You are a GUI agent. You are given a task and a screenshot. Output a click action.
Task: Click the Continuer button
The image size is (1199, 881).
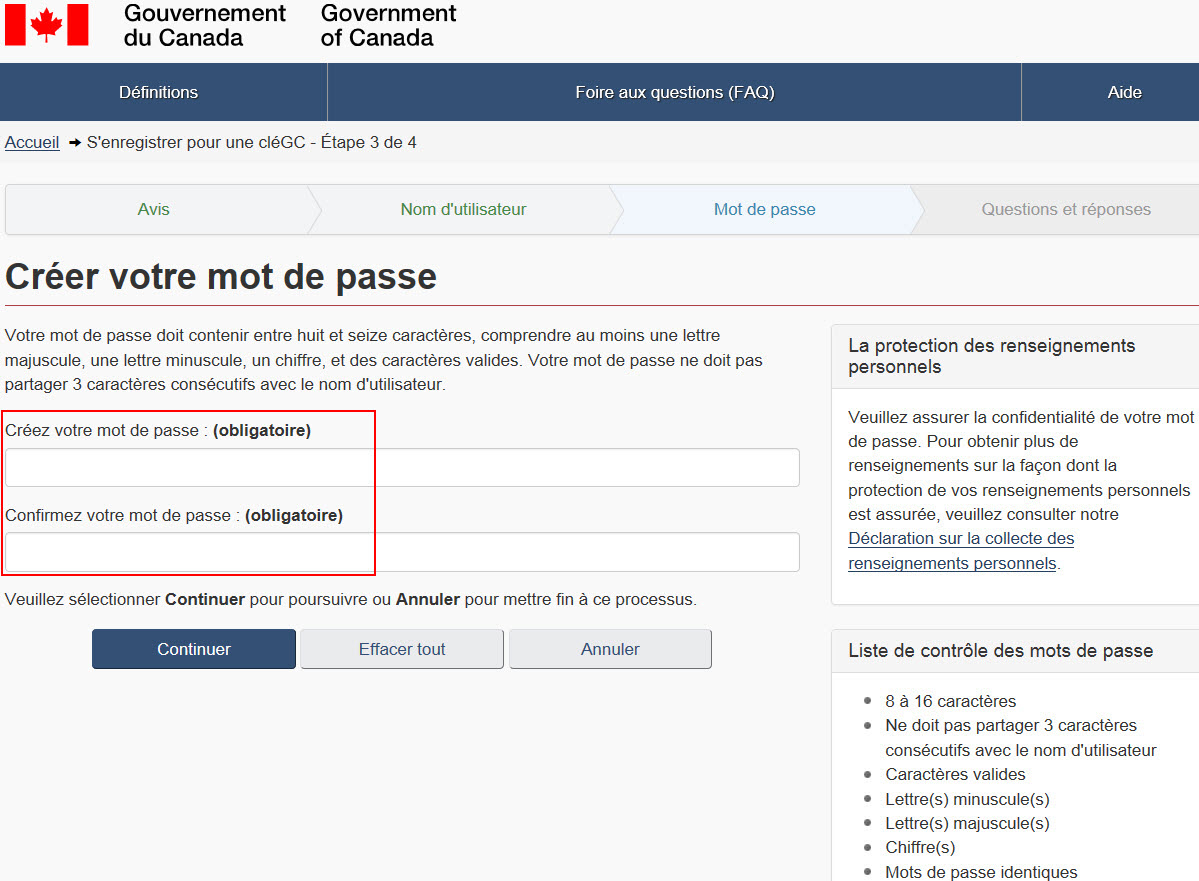[x=193, y=649]
